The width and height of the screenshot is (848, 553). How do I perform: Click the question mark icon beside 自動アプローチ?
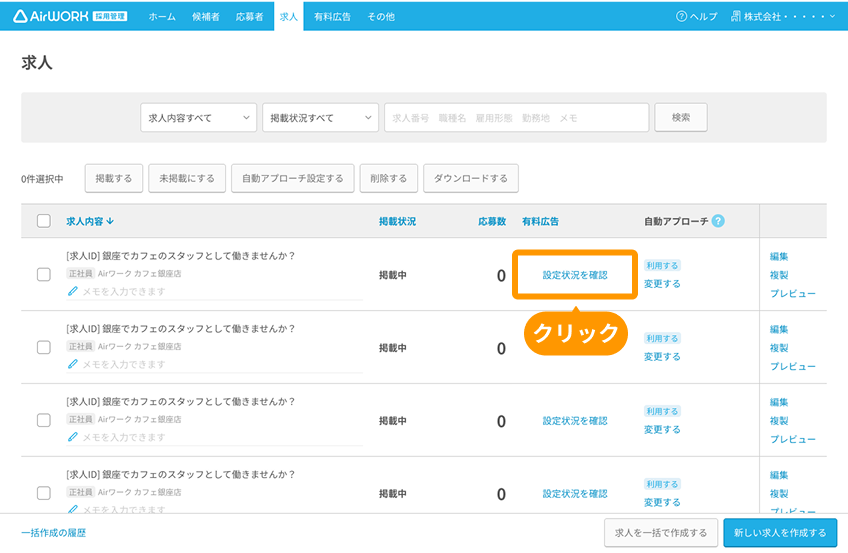[718, 221]
